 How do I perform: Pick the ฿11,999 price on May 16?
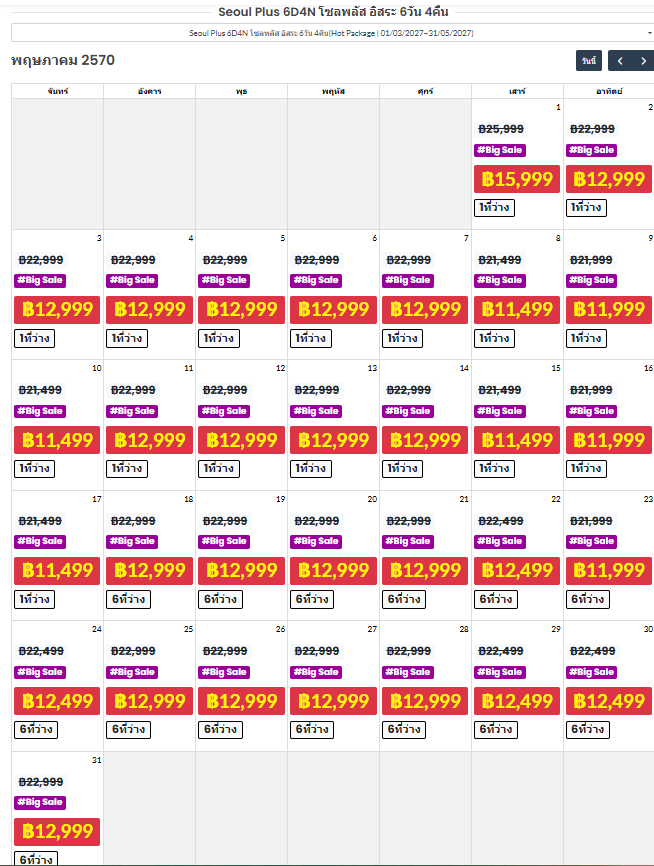click(x=609, y=440)
